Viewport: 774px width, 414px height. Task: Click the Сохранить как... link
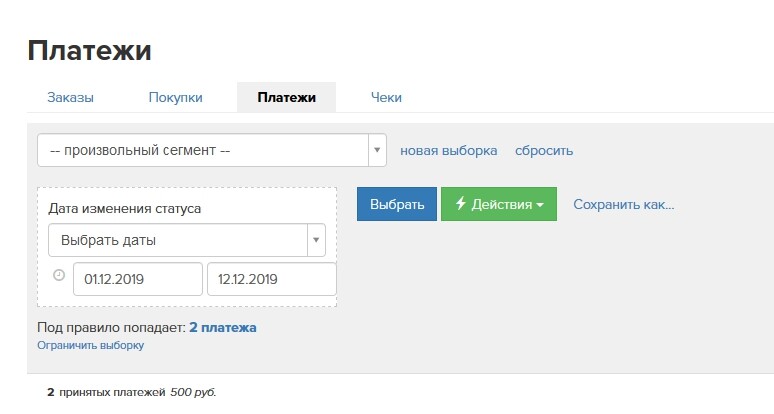click(623, 204)
